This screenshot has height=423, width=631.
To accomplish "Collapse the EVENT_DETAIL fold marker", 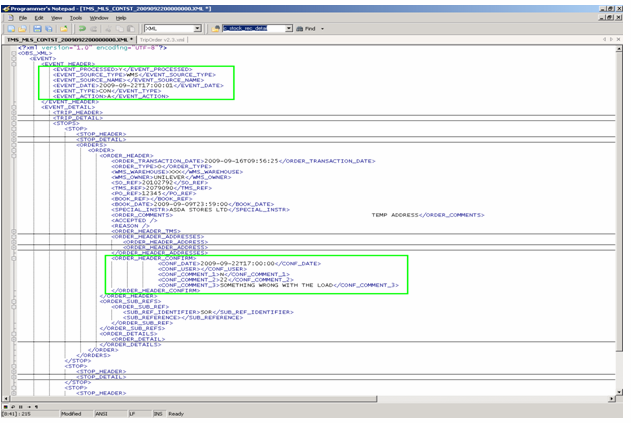I will 14,107.
